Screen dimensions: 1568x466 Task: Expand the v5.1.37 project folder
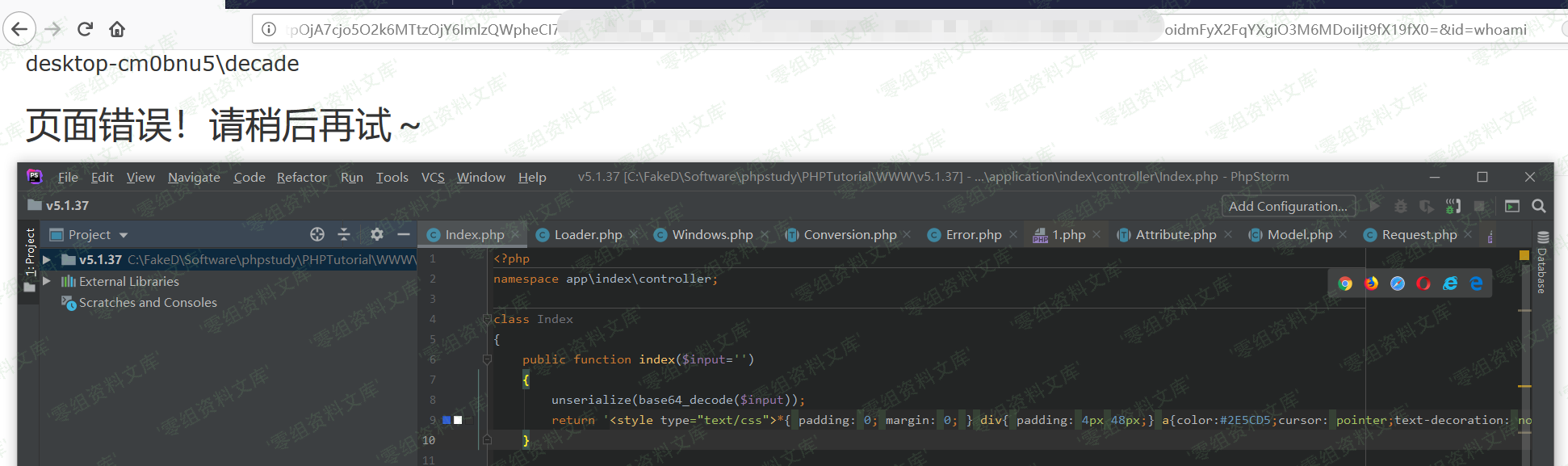coord(47,259)
